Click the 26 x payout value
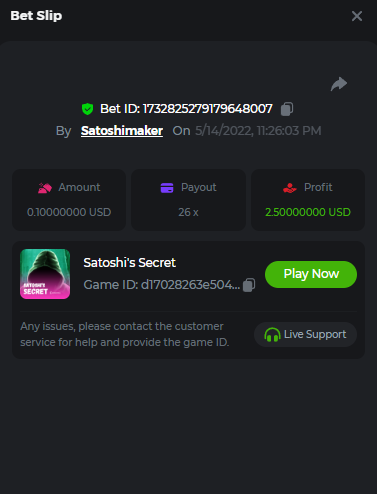 [x=188, y=212]
